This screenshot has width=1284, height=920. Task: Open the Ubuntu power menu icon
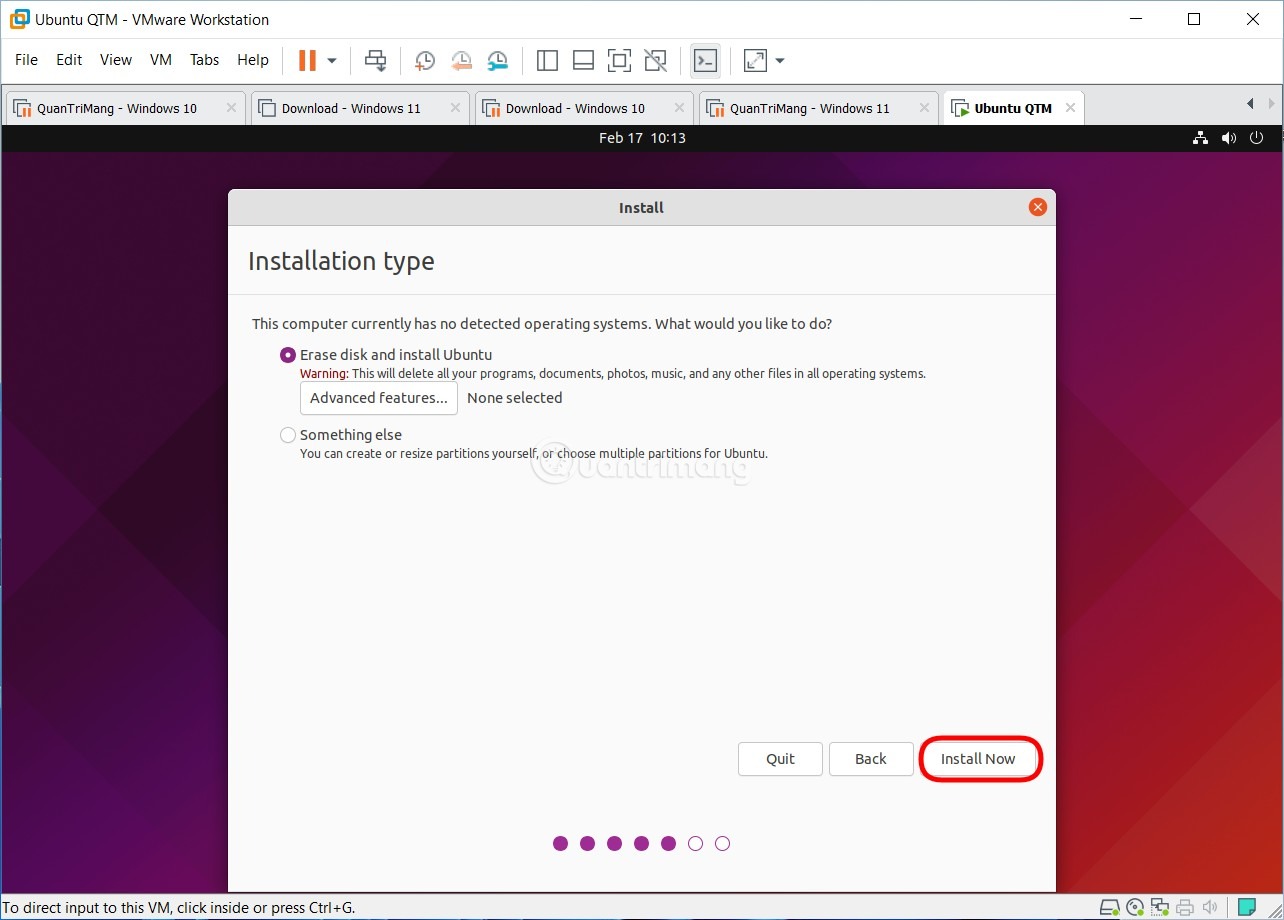[1257, 138]
